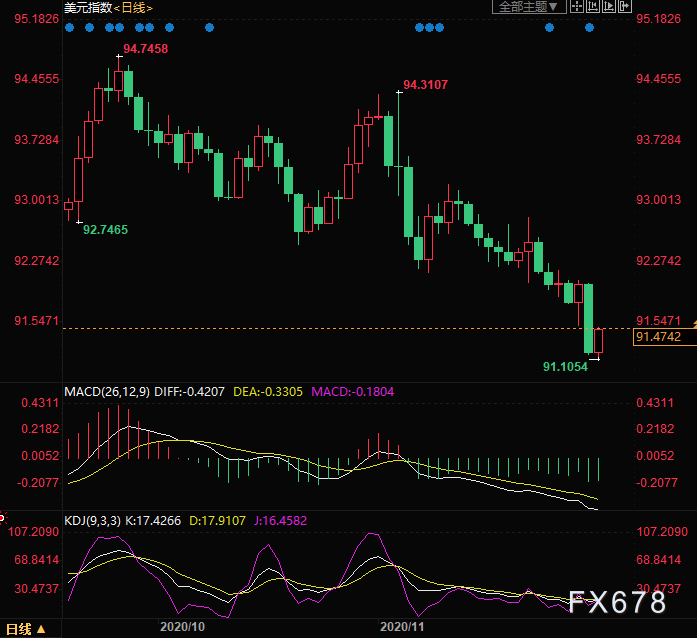Click the 94.7458 high price marker
Screen dimensions: 697x638
tap(145, 48)
